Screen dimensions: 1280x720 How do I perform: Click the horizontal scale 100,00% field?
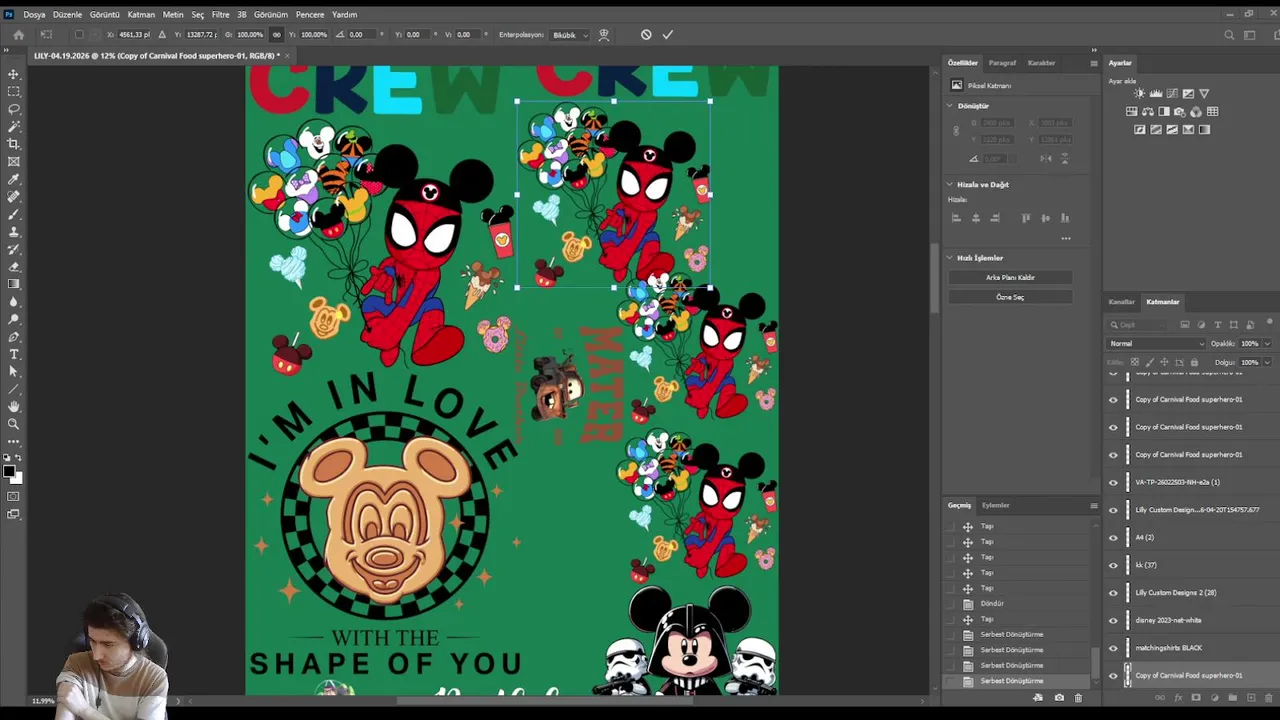[x=250, y=34]
